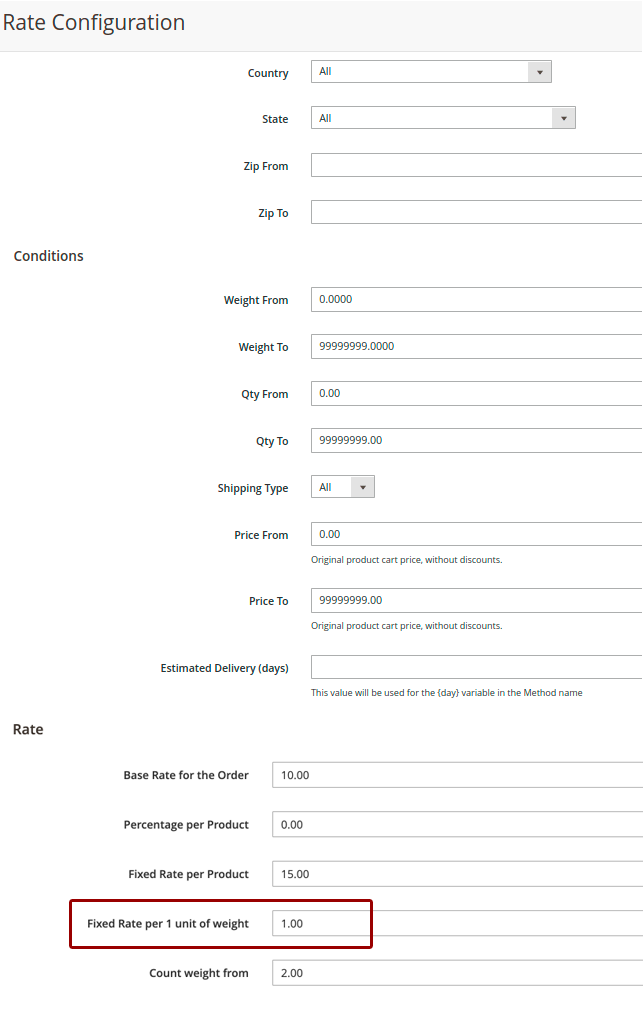
Task: Select the Weight To input
Action: coord(476,347)
